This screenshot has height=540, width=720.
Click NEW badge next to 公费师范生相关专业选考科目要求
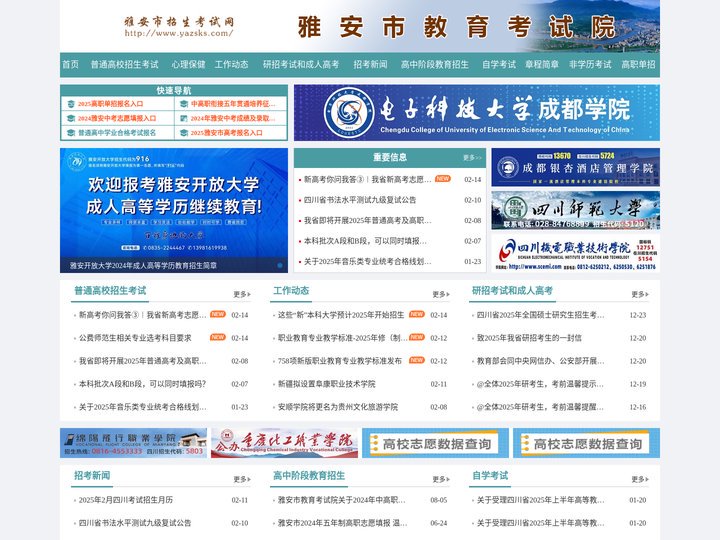218,337
